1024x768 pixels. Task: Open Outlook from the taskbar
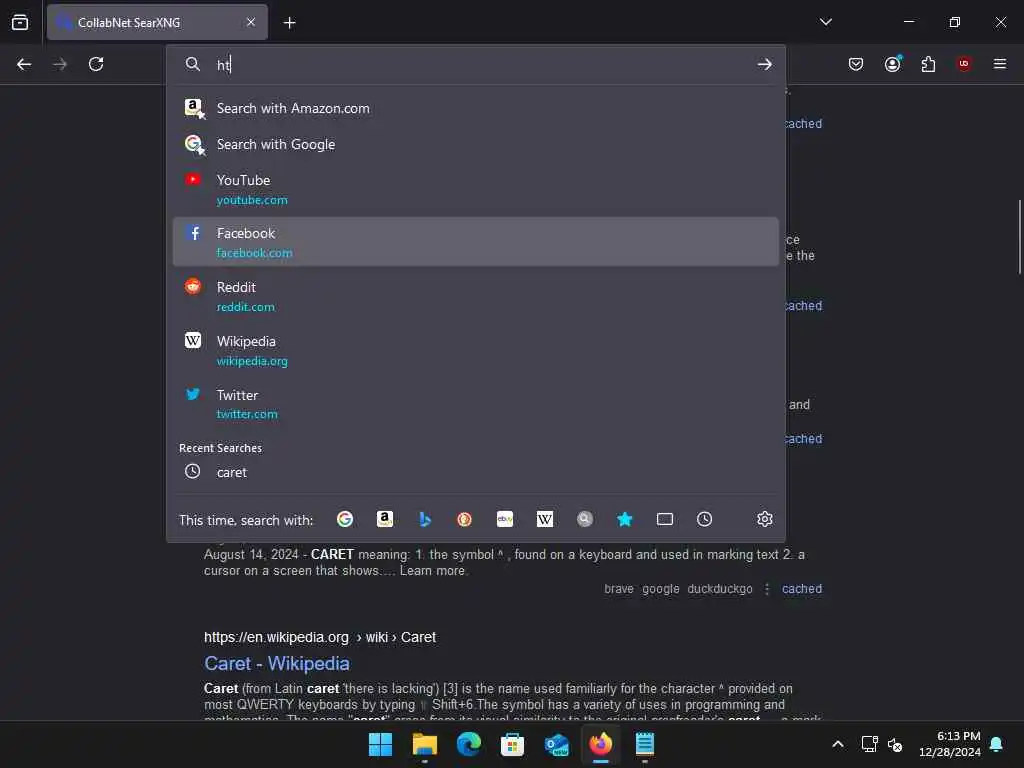556,744
